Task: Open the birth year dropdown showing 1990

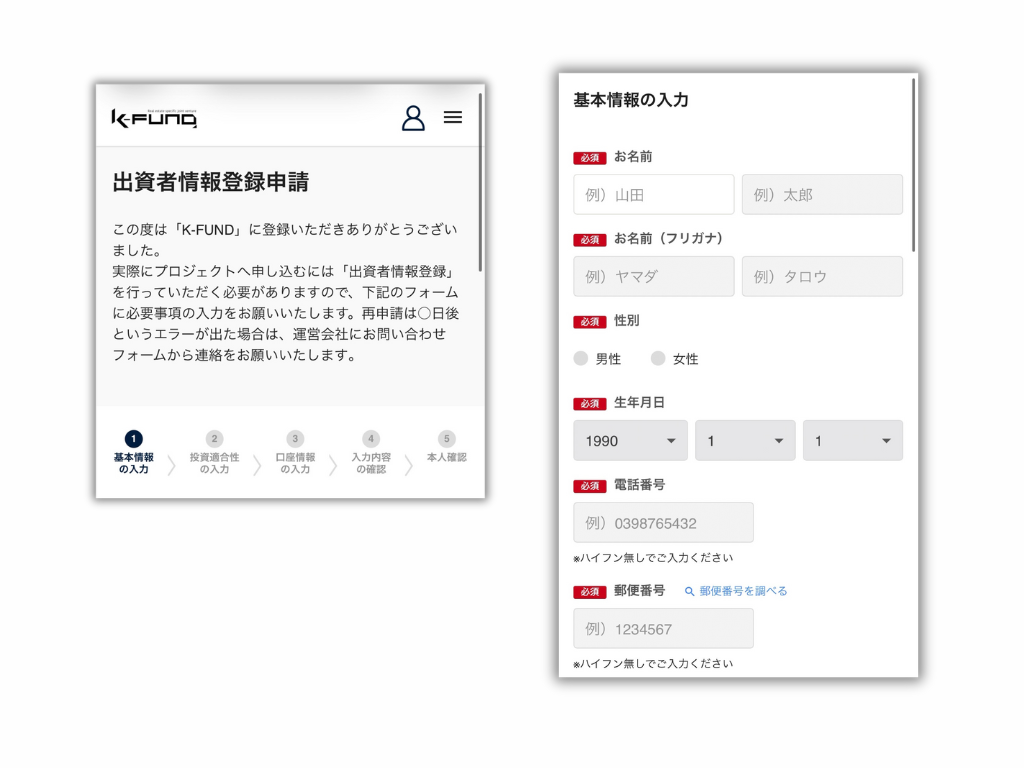Action: [630, 441]
